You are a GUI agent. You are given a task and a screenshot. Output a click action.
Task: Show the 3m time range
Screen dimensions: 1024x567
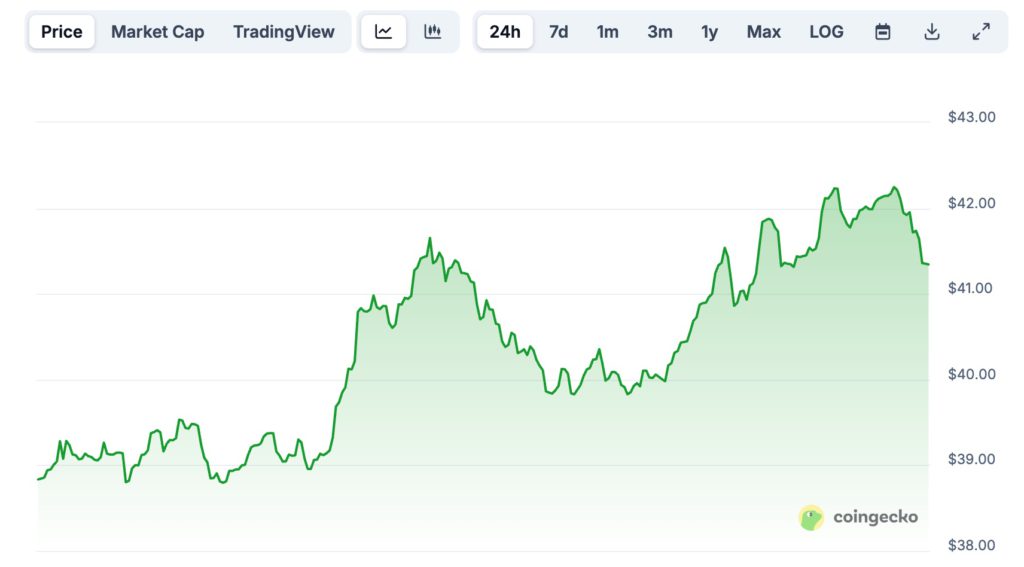(660, 32)
